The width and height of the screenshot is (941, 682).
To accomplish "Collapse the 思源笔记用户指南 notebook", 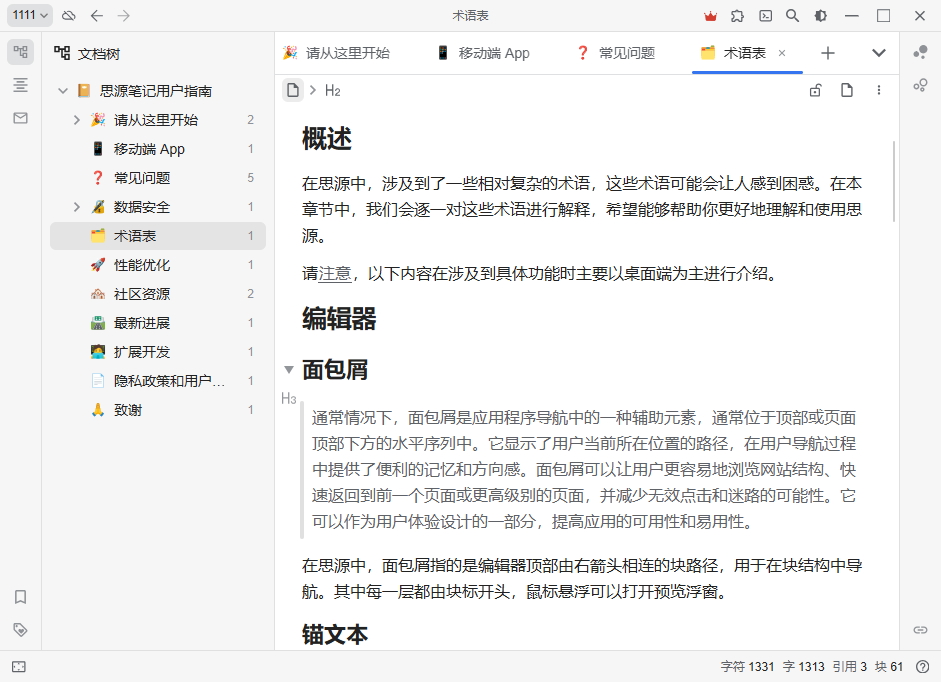I will 63,91.
